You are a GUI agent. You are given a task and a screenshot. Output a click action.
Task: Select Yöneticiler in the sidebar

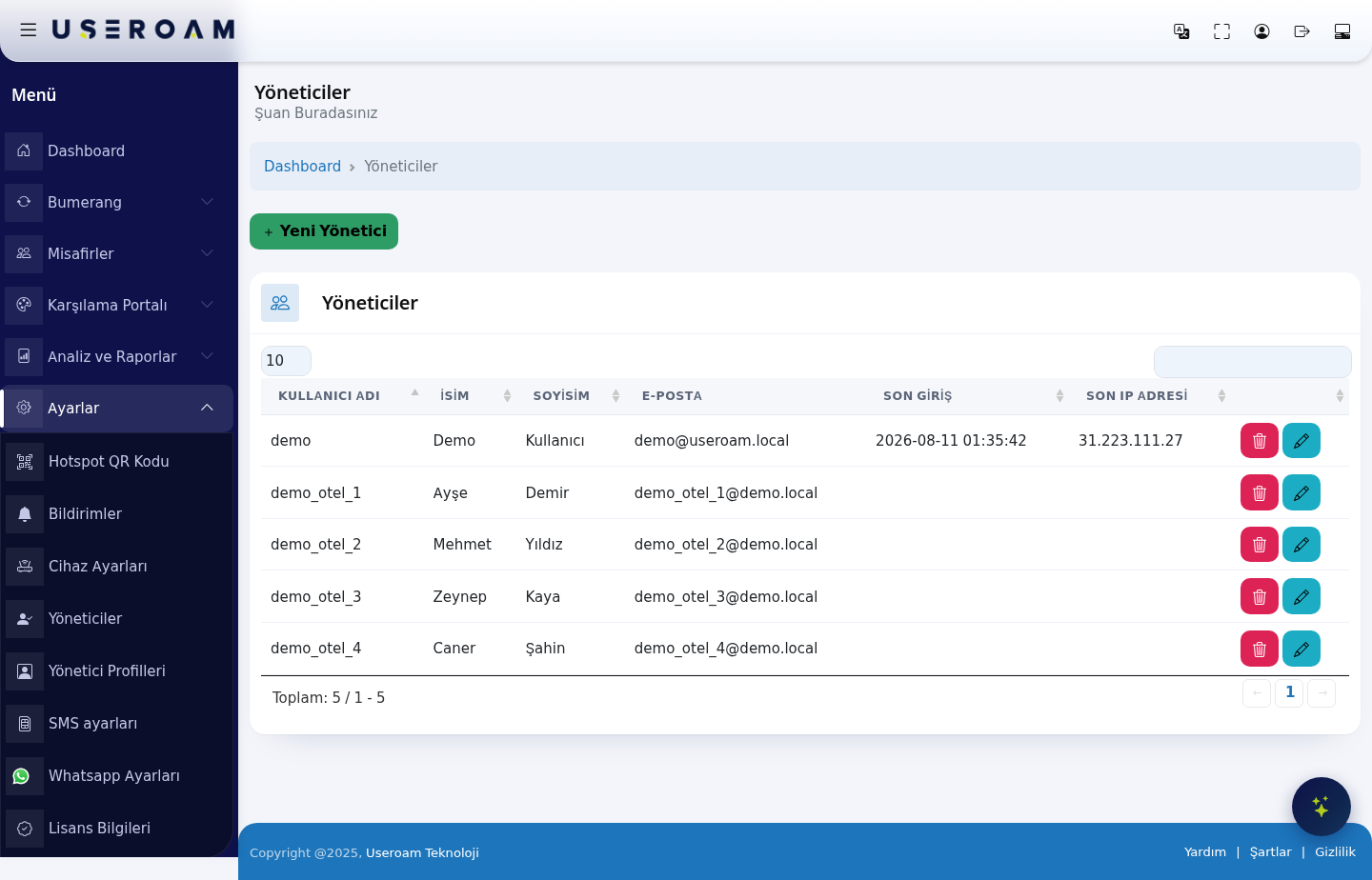(118, 619)
